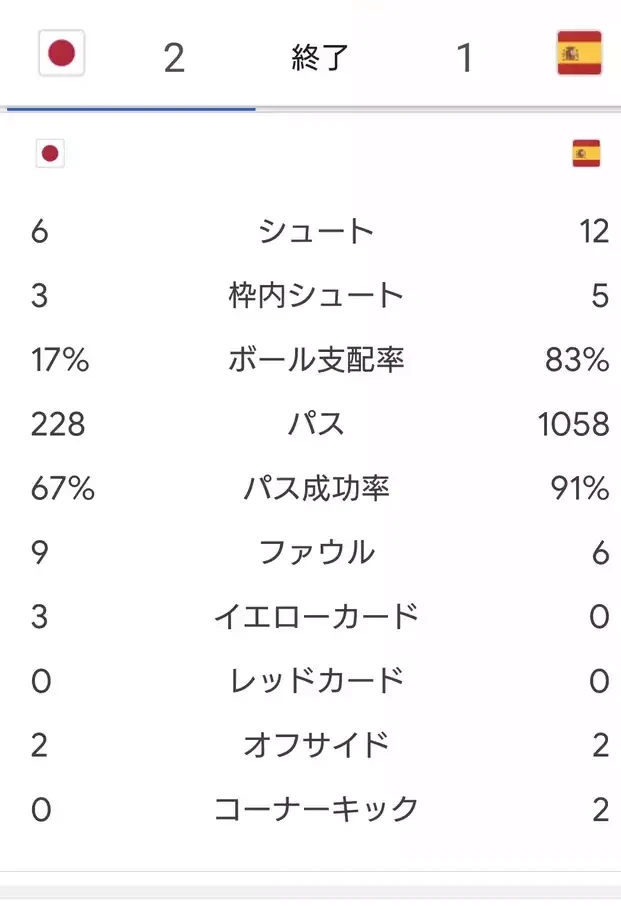This screenshot has width=621, height=909.
Task: Click the large Spain flag in header
Action: click(579, 53)
